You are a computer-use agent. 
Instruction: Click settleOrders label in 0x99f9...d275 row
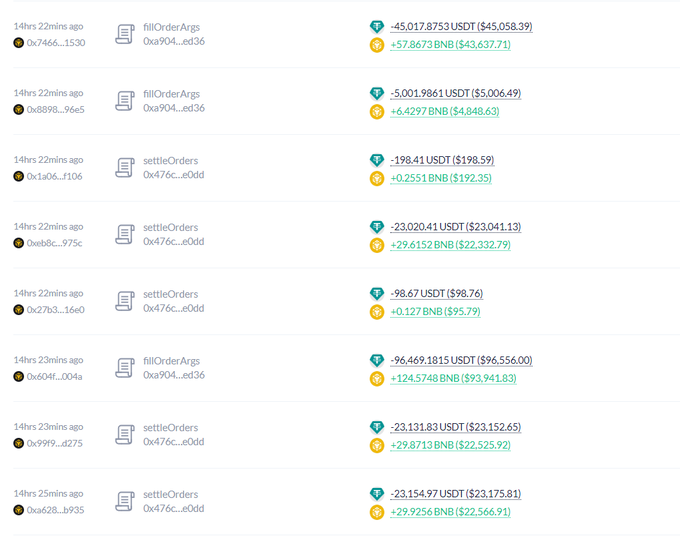171,428
